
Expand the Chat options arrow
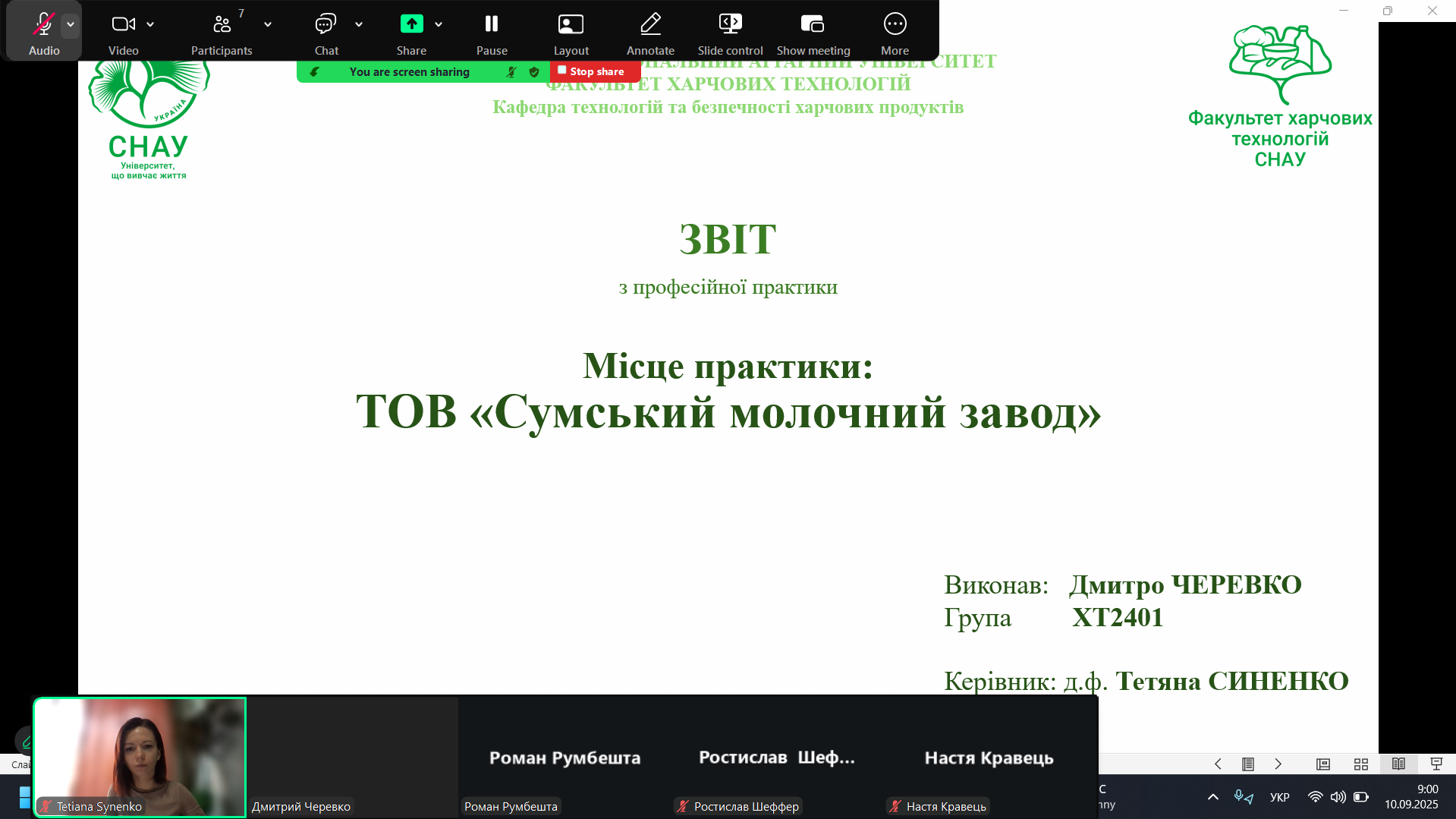point(359,24)
